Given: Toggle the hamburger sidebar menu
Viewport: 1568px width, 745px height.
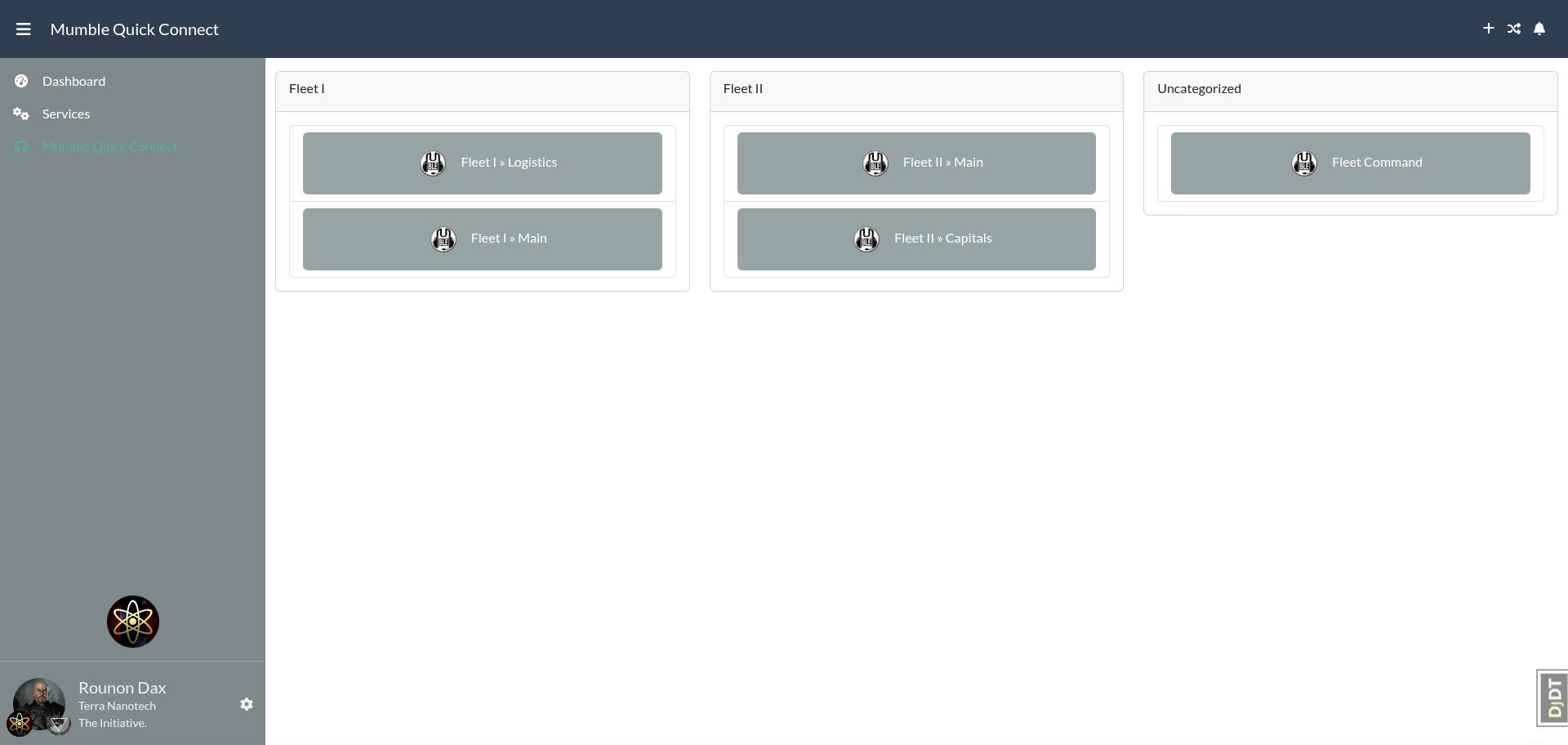Looking at the screenshot, I should (x=24, y=29).
